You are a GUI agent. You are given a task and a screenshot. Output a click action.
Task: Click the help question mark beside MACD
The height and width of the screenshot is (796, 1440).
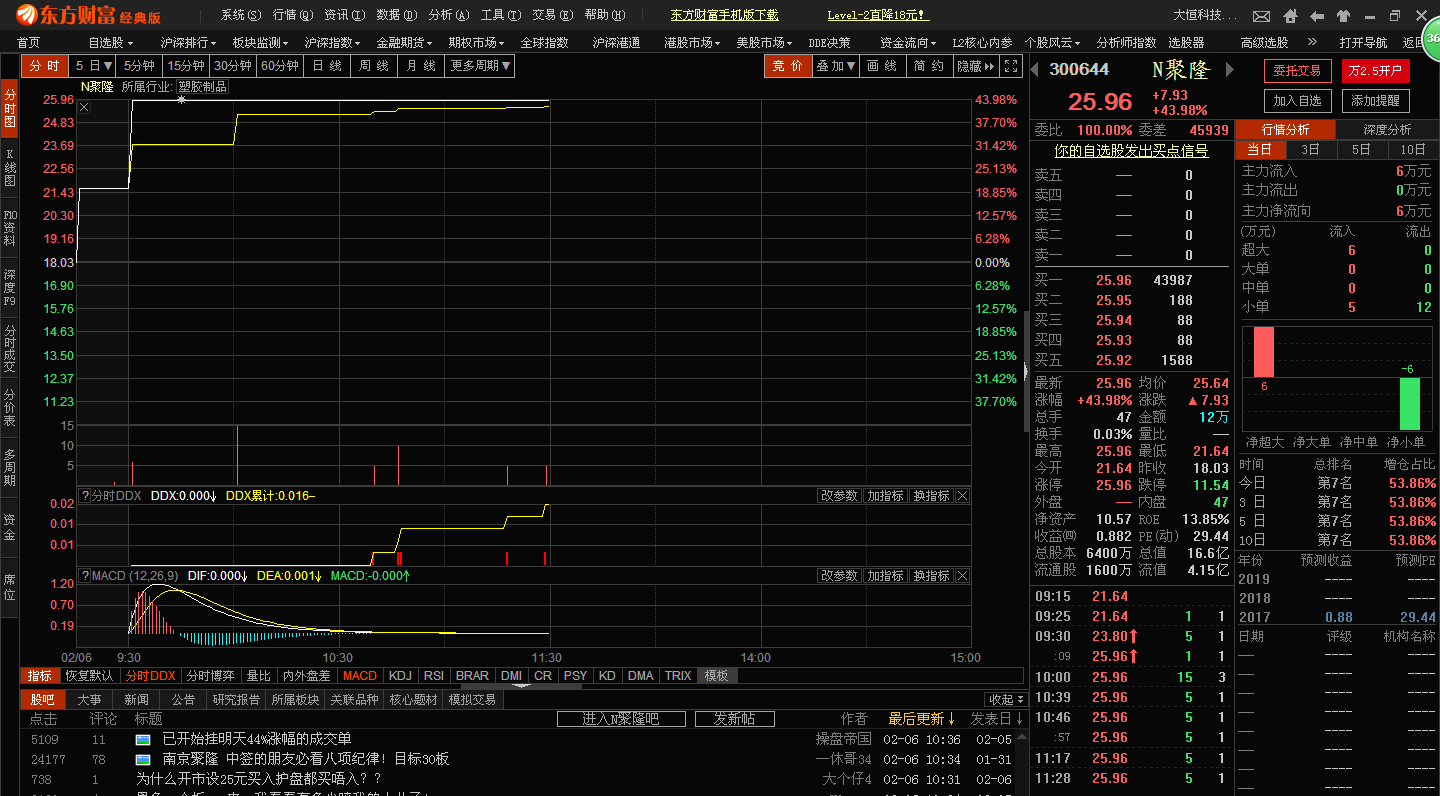pos(85,576)
